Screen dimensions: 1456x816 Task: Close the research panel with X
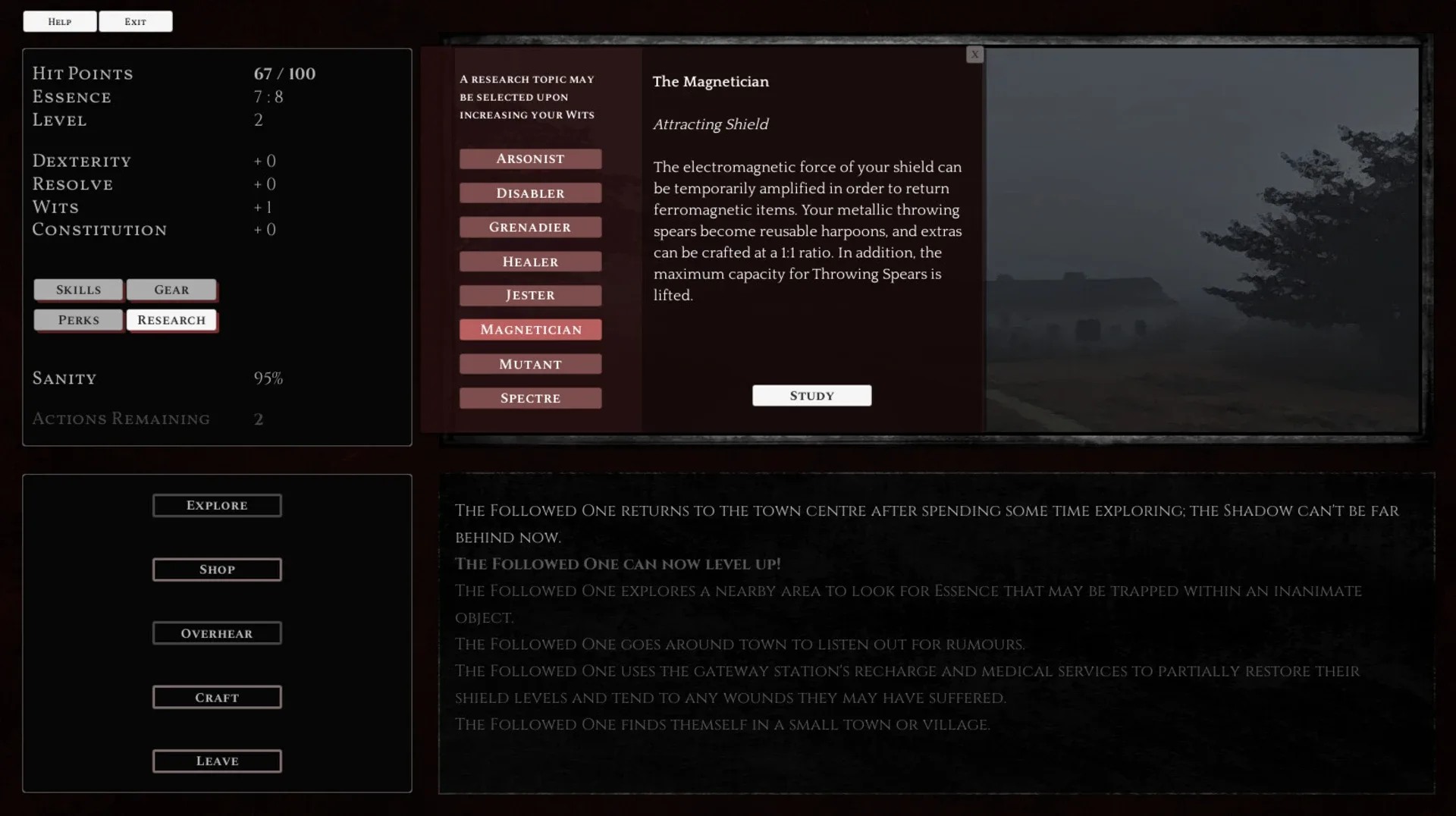pyautogui.click(x=974, y=55)
